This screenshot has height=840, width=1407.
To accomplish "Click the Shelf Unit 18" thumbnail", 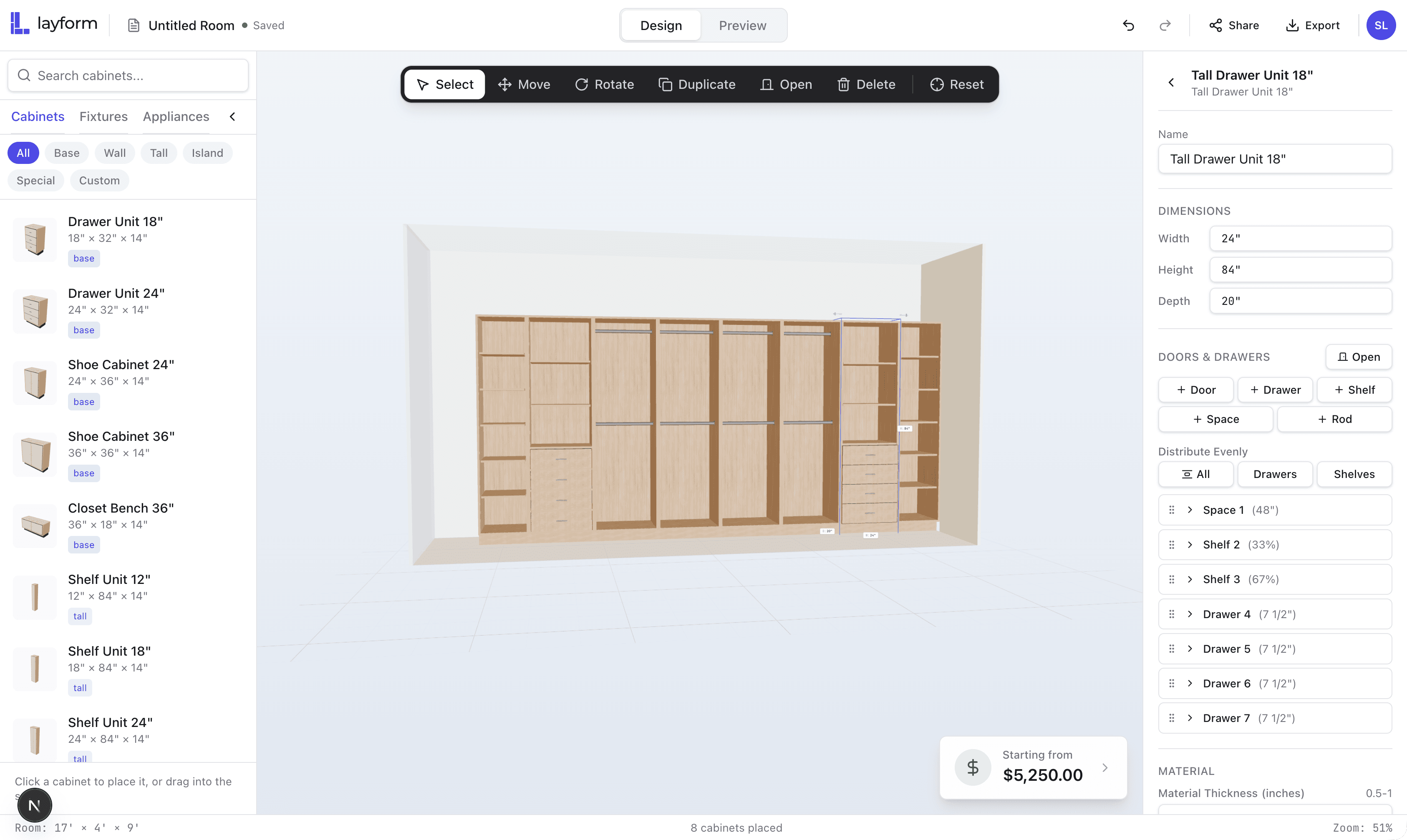I will pos(35,669).
